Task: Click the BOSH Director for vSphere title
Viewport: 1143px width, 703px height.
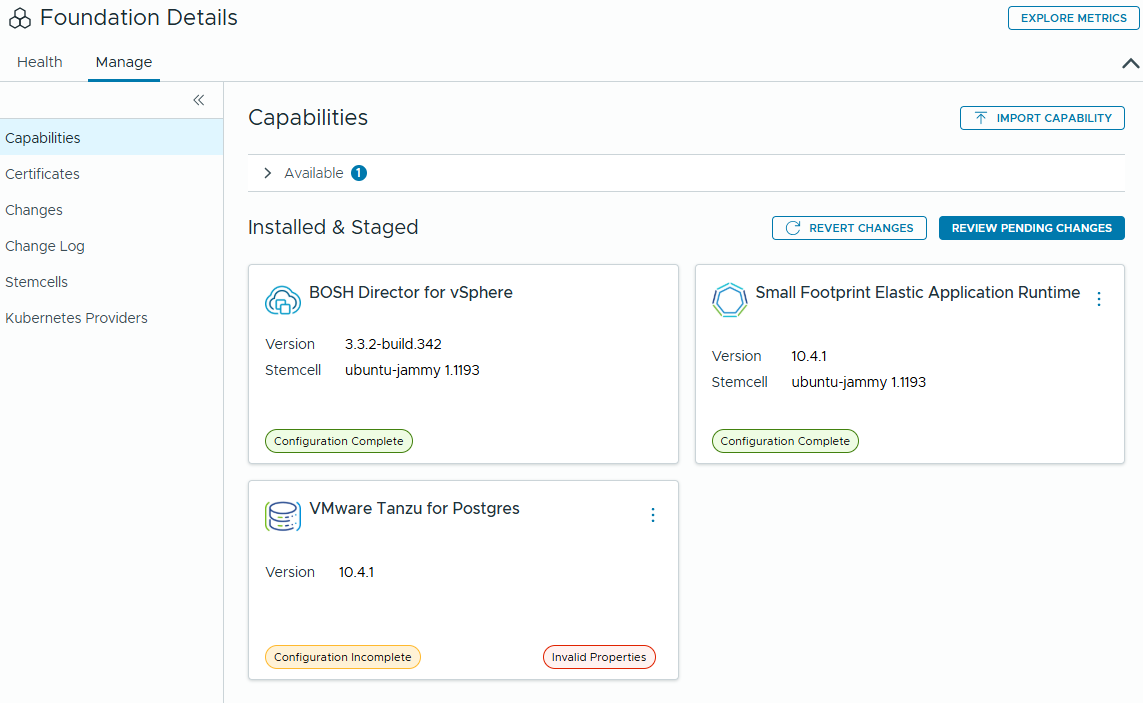Action: [x=410, y=292]
